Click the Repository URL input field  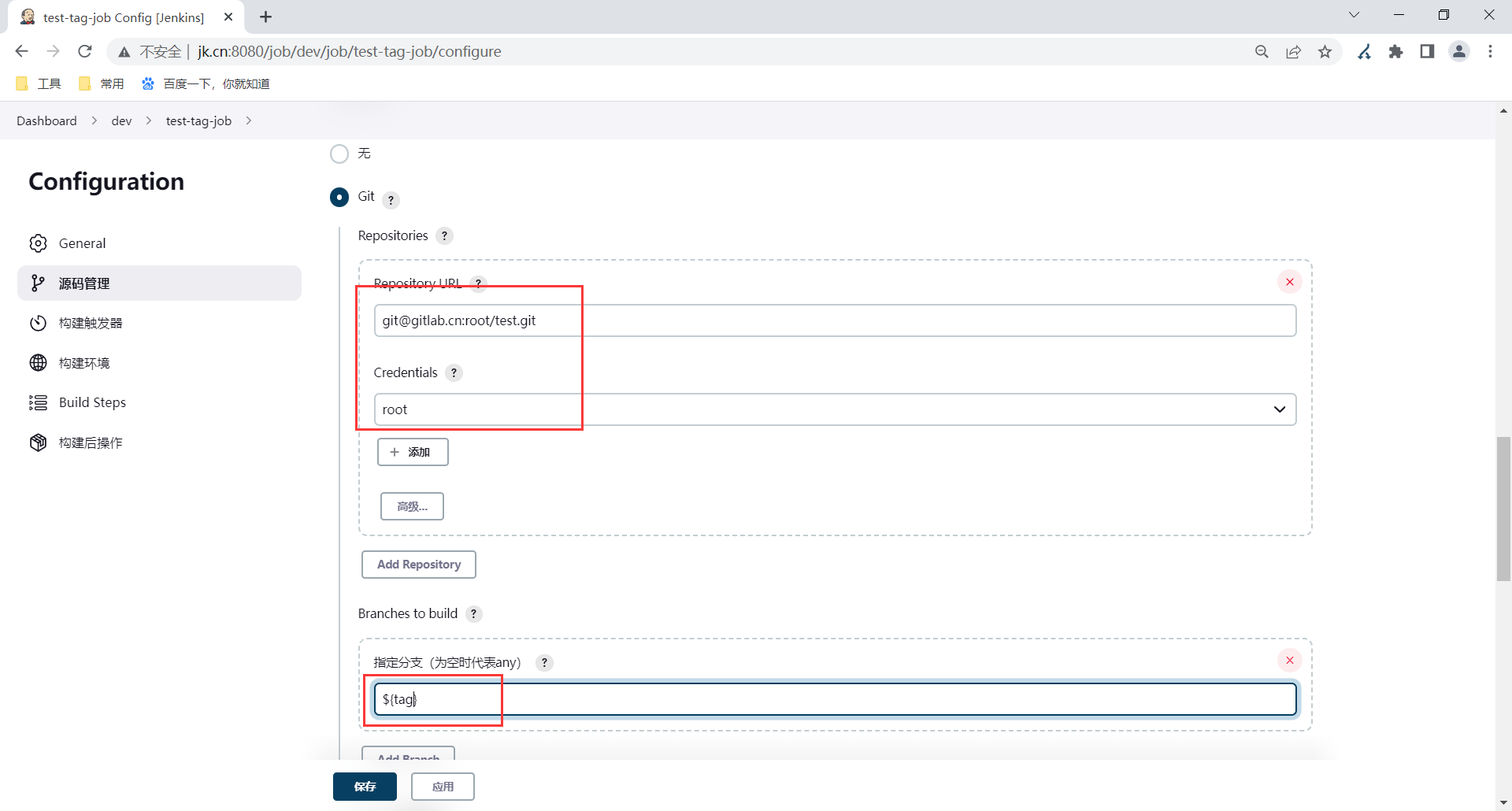click(835, 320)
